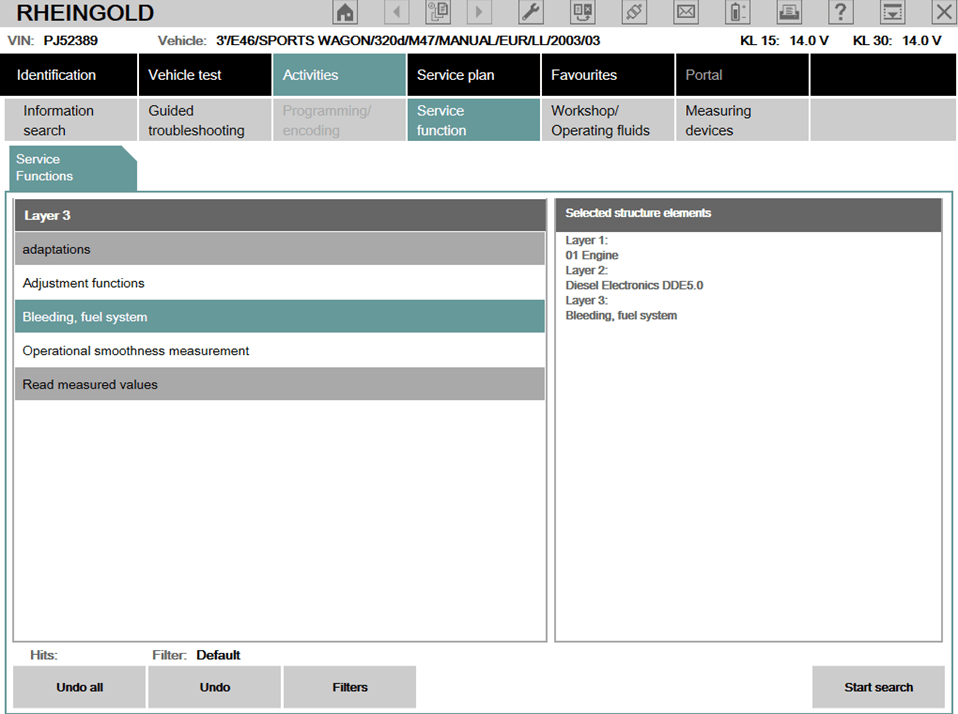Click the VIN value PJ52389

70,40
